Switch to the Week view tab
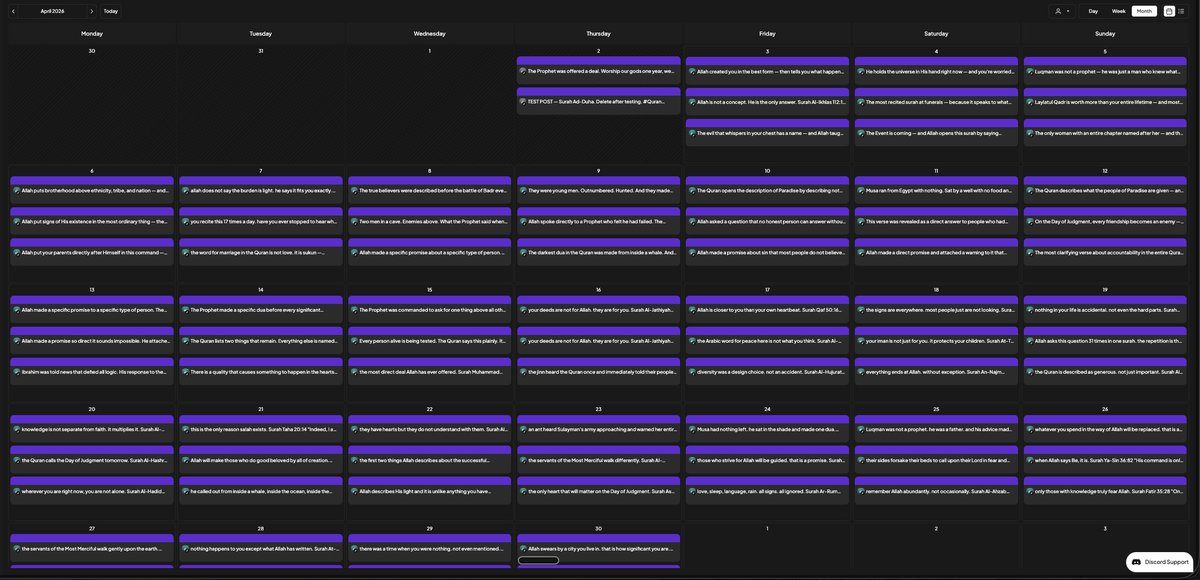 [1118, 11]
